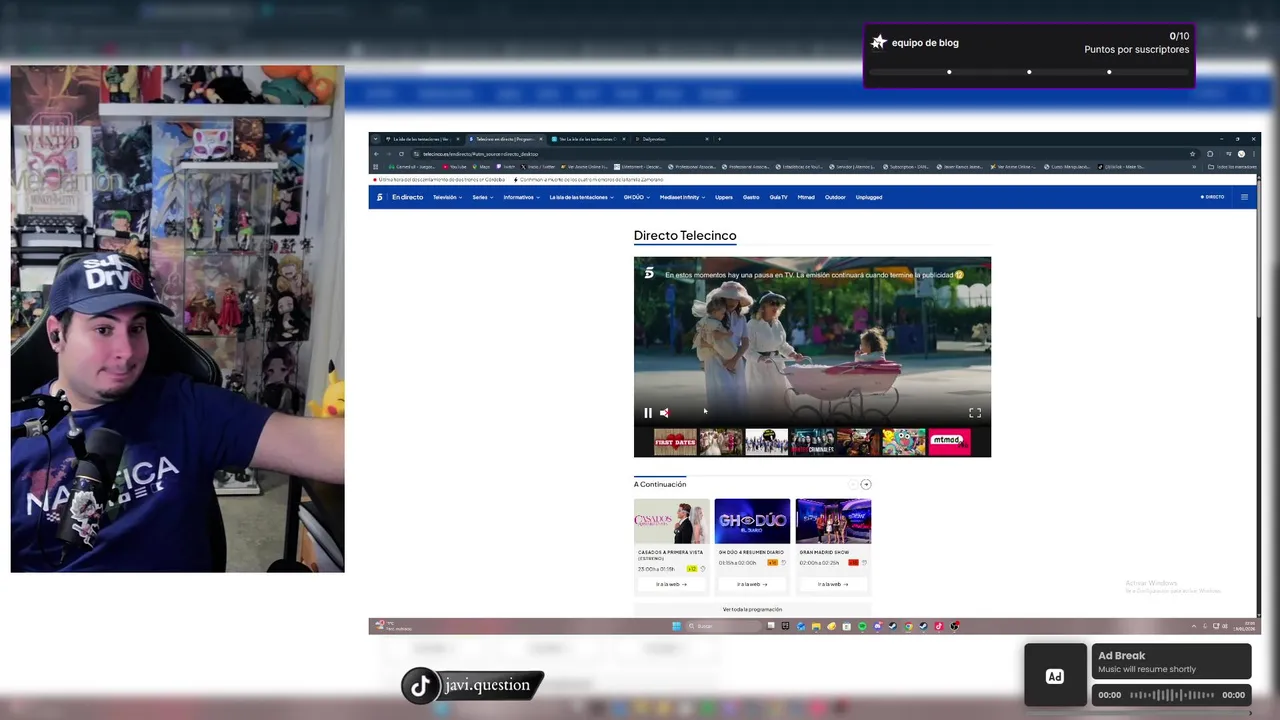Set reminder for GH Dúo 4 Resumen Diario
1280x720 pixels.
pyautogui.click(x=784, y=563)
